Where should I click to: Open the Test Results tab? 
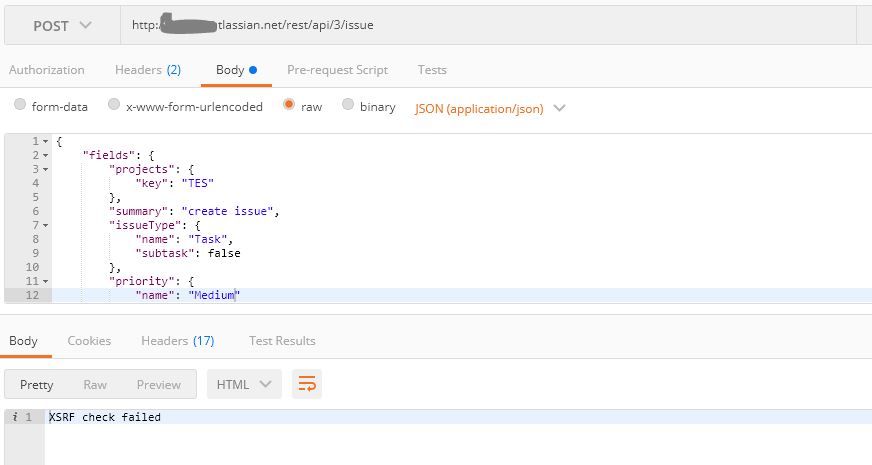282,341
